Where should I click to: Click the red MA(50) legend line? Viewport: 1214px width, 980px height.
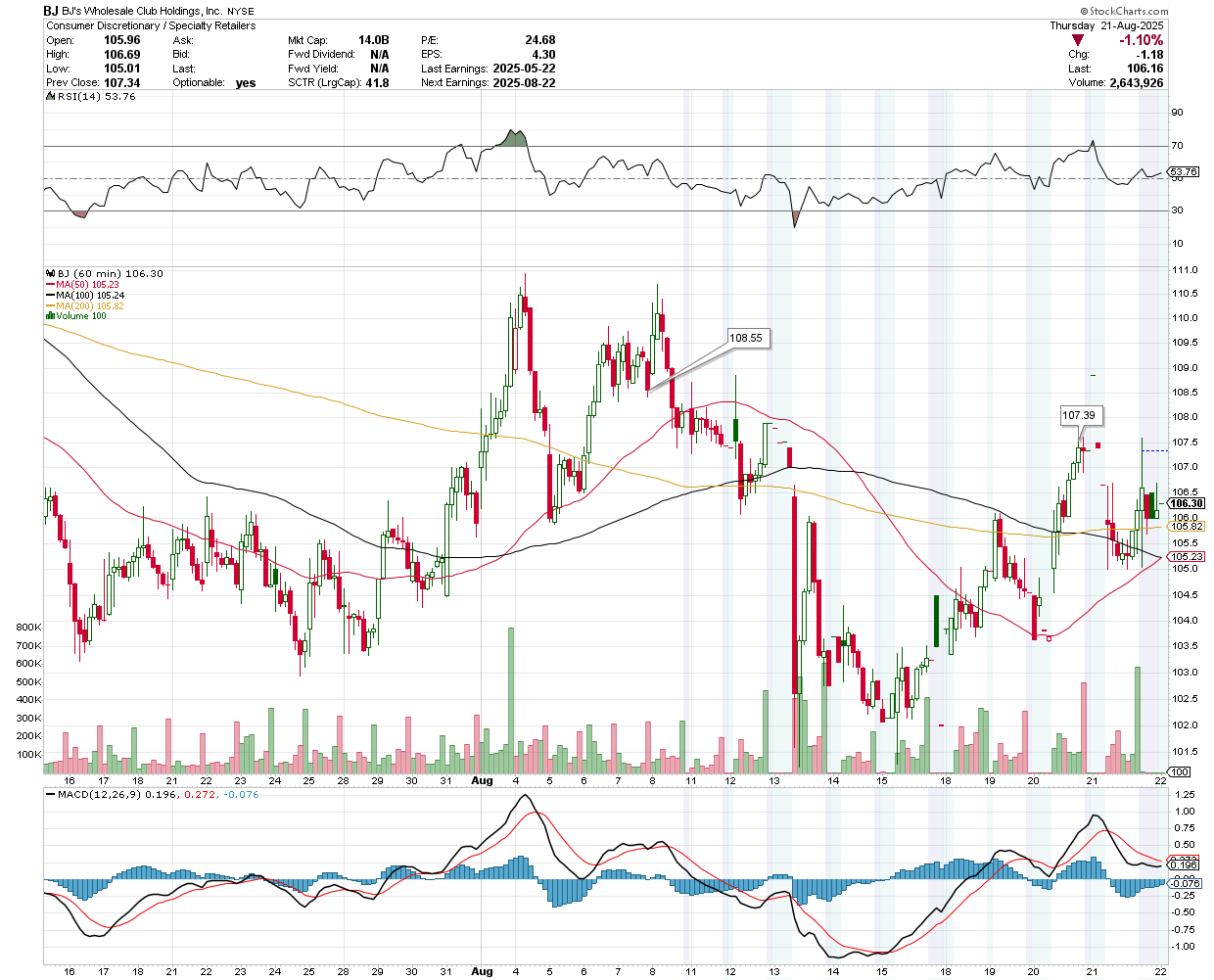click(x=51, y=285)
